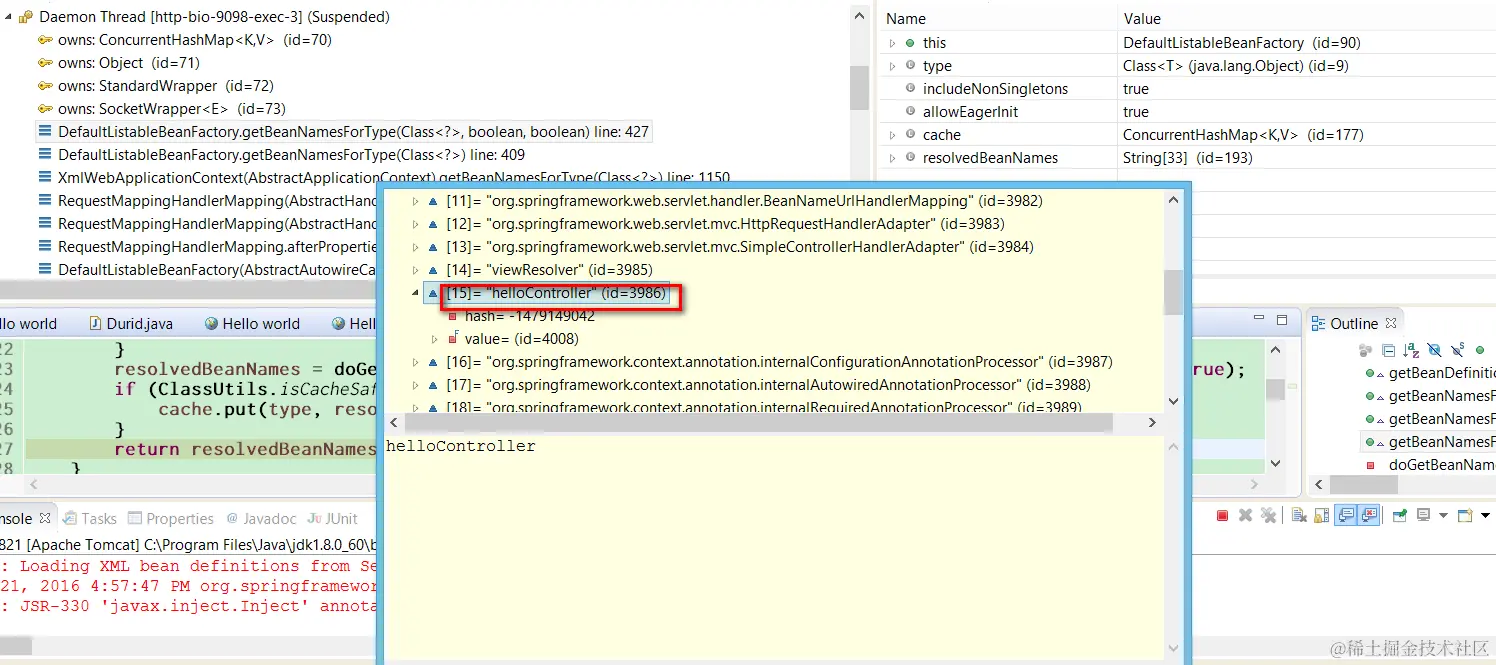Expand the resolvedBeanNames variable row
1496x665 pixels.
tap(893, 158)
